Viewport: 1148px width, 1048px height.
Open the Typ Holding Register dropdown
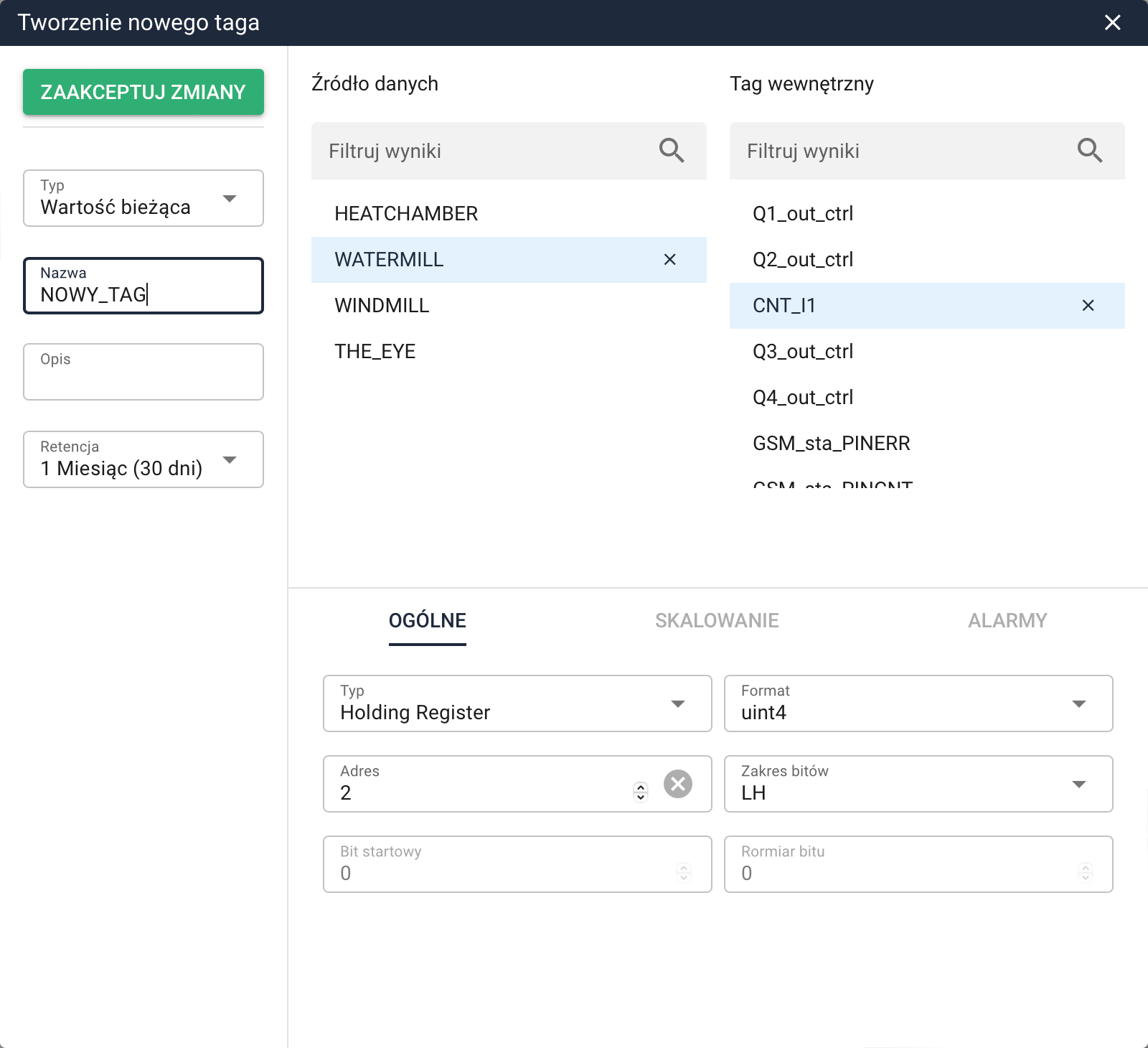click(517, 703)
